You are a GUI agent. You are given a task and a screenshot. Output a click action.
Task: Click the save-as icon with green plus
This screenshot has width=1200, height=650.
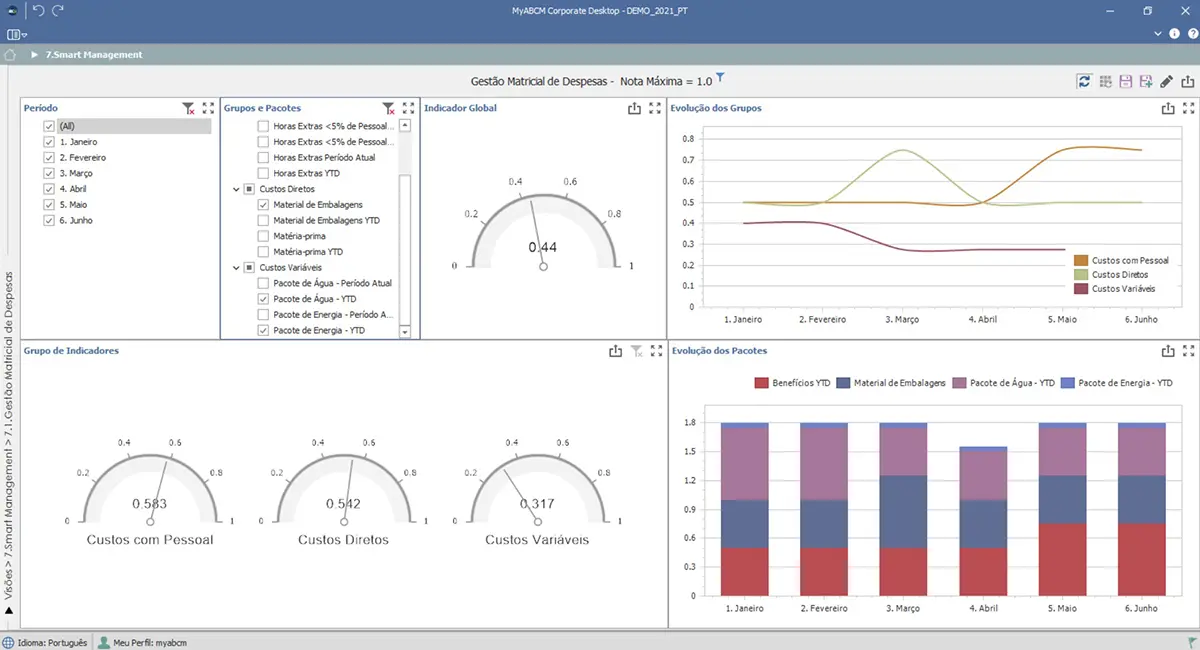pos(1146,82)
